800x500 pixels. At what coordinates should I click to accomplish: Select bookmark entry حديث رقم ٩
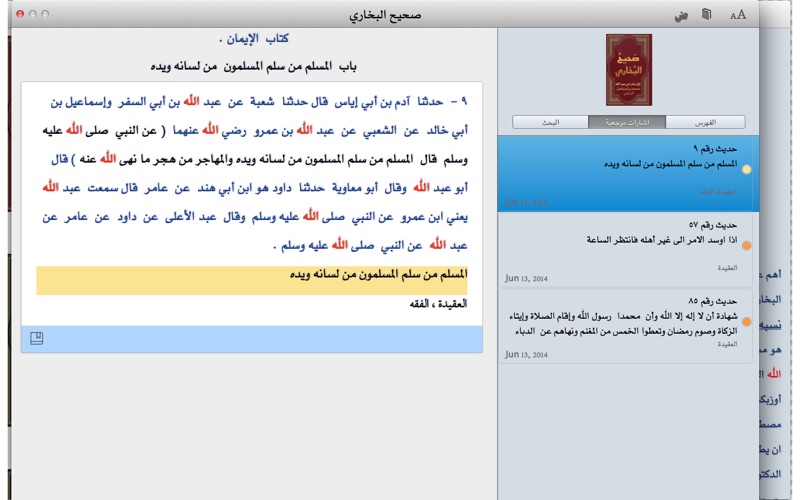pos(628,173)
